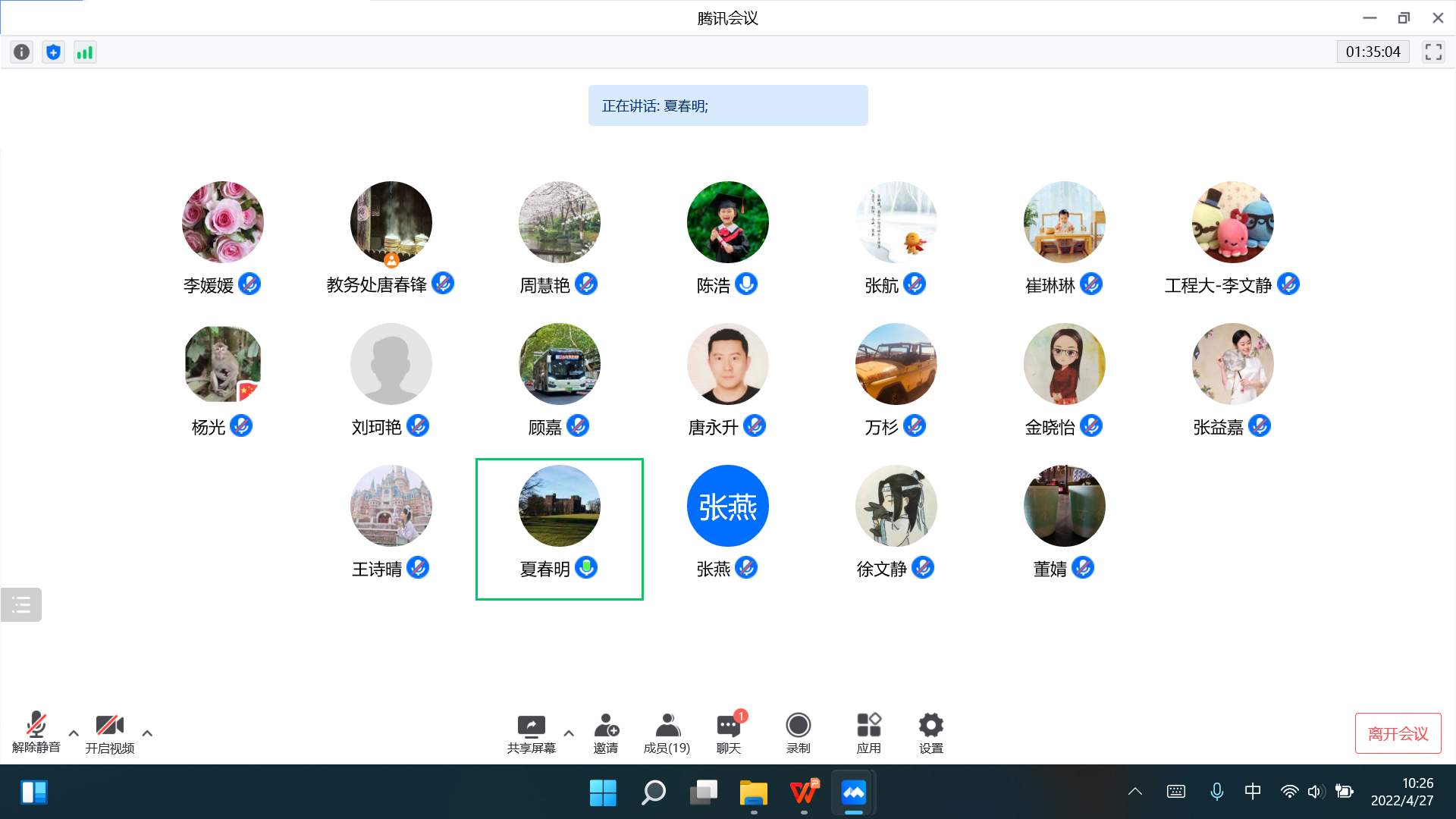Screen dimensions: 1456x819
Task: Open Windows Start menu in taskbar
Action: click(603, 792)
